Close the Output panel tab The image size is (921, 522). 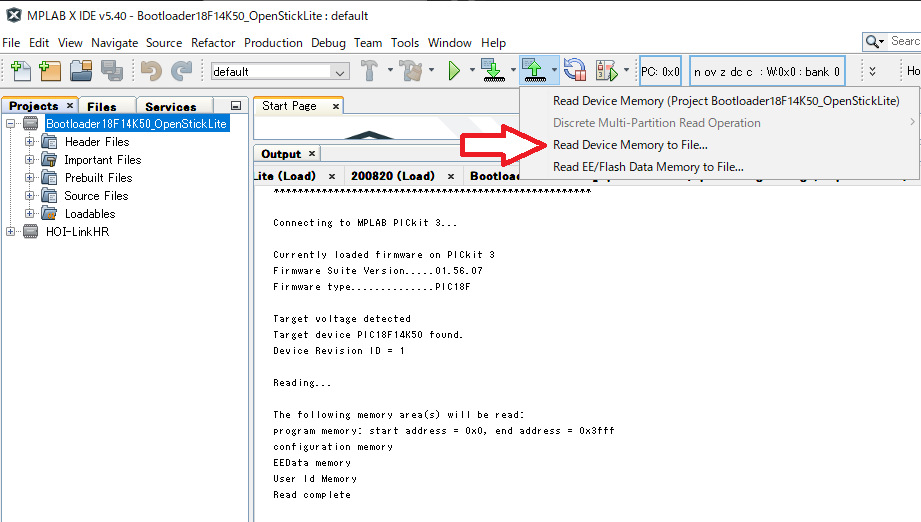tap(312, 153)
